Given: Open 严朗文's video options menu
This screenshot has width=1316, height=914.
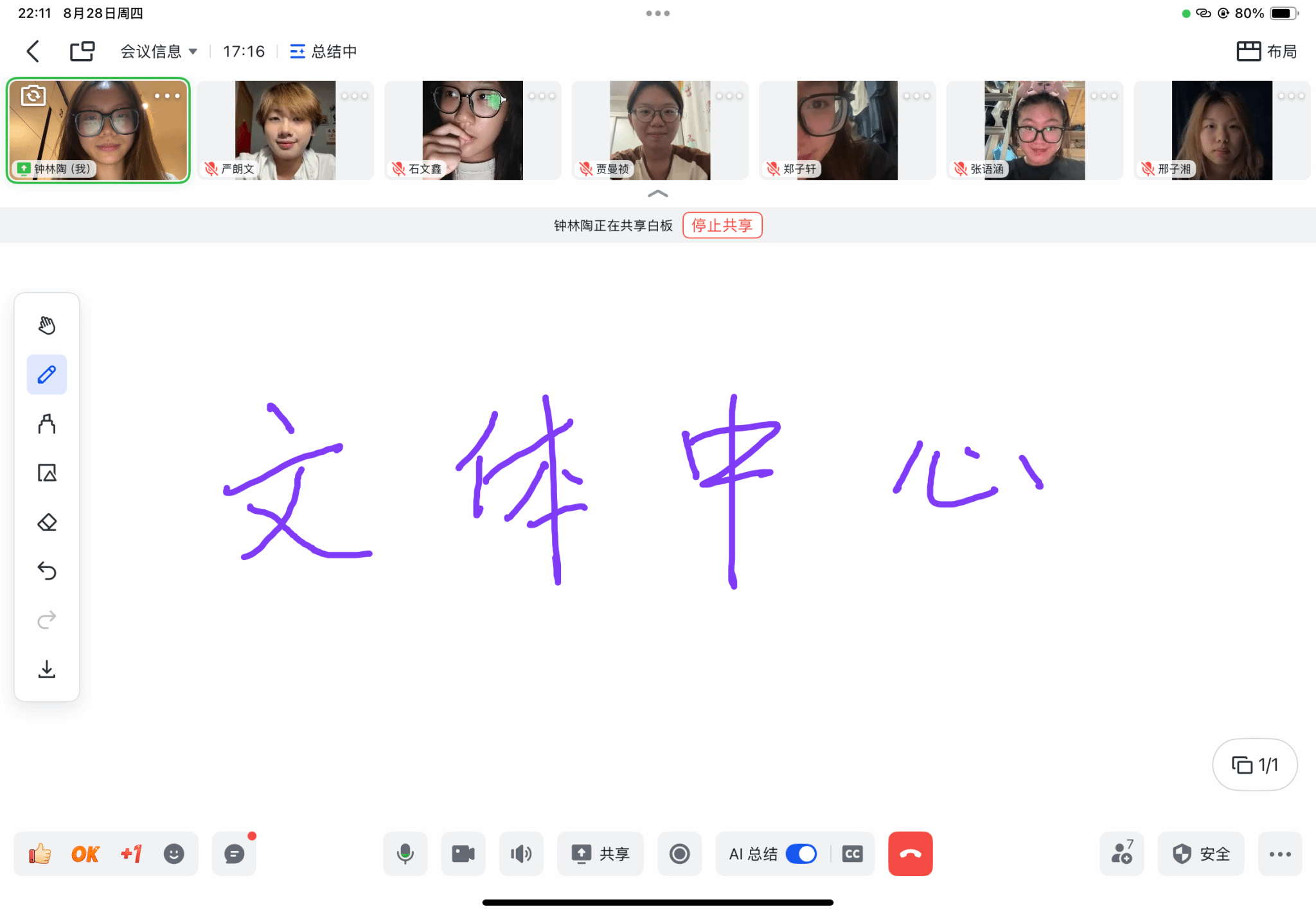Looking at the screenshot, I should tap(355, 96).
